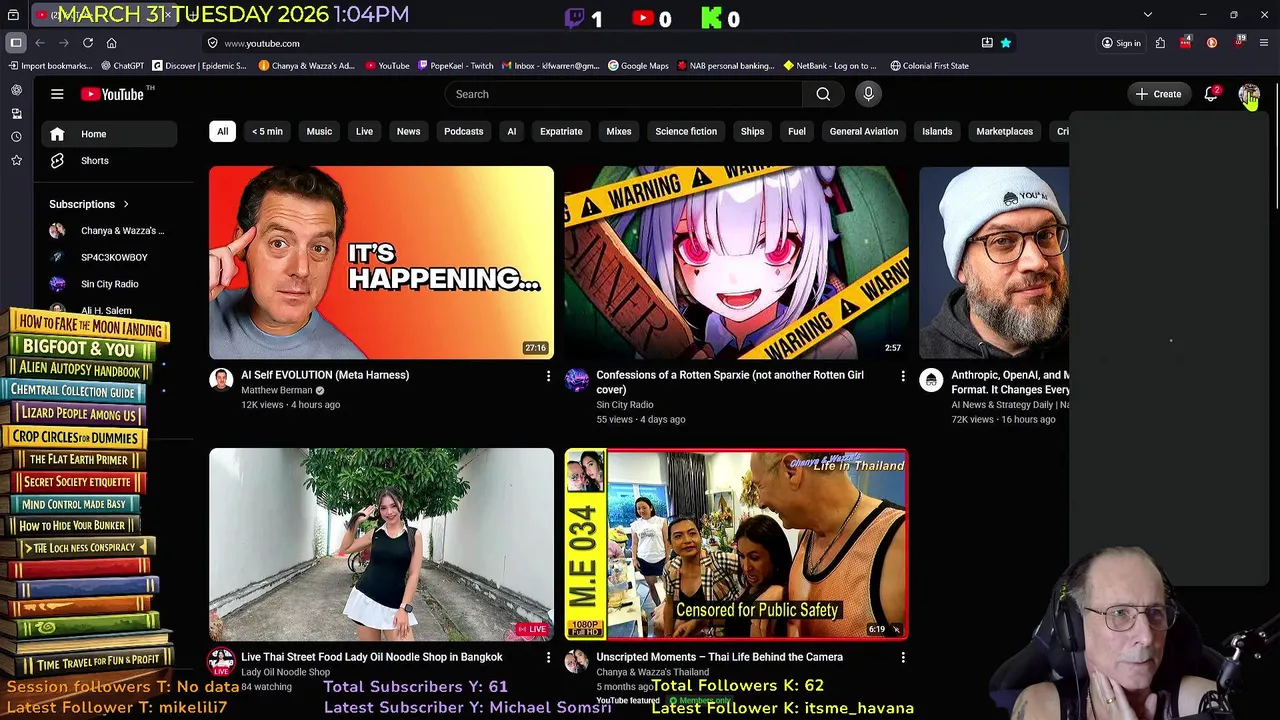The width and height of the screenshot is (1280, 720).
Task: Select the All filter chip
Action: tap(222, 131)
